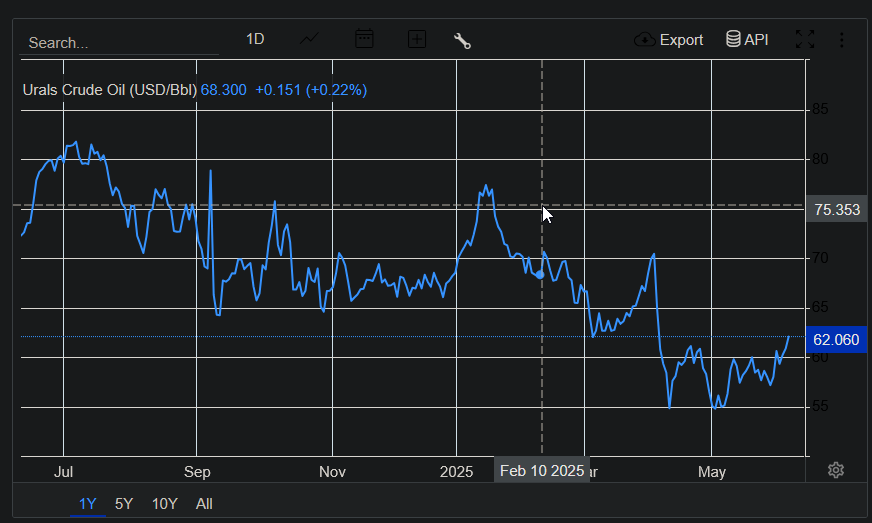
Task: Open the 1D interval dropdown
Action: tap(255, 39)
